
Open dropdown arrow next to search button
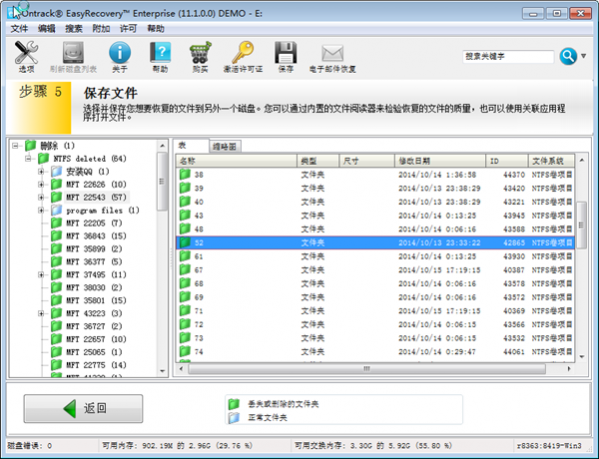[584, 56]
